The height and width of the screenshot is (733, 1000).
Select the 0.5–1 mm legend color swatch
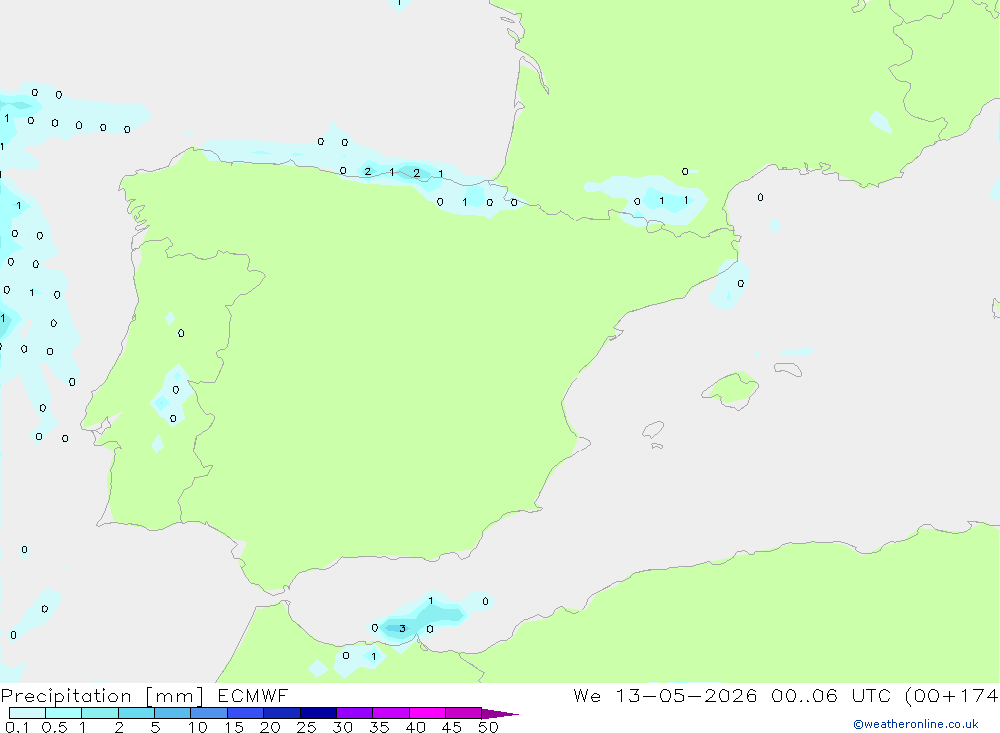63,713
